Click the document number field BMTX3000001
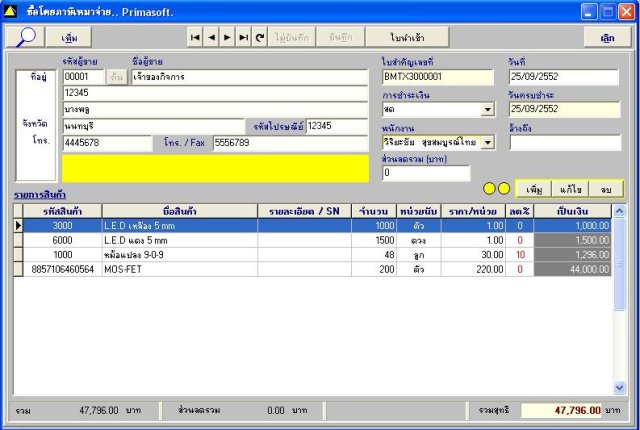This screenshot has width=640, height=430. tap(439, 77)
